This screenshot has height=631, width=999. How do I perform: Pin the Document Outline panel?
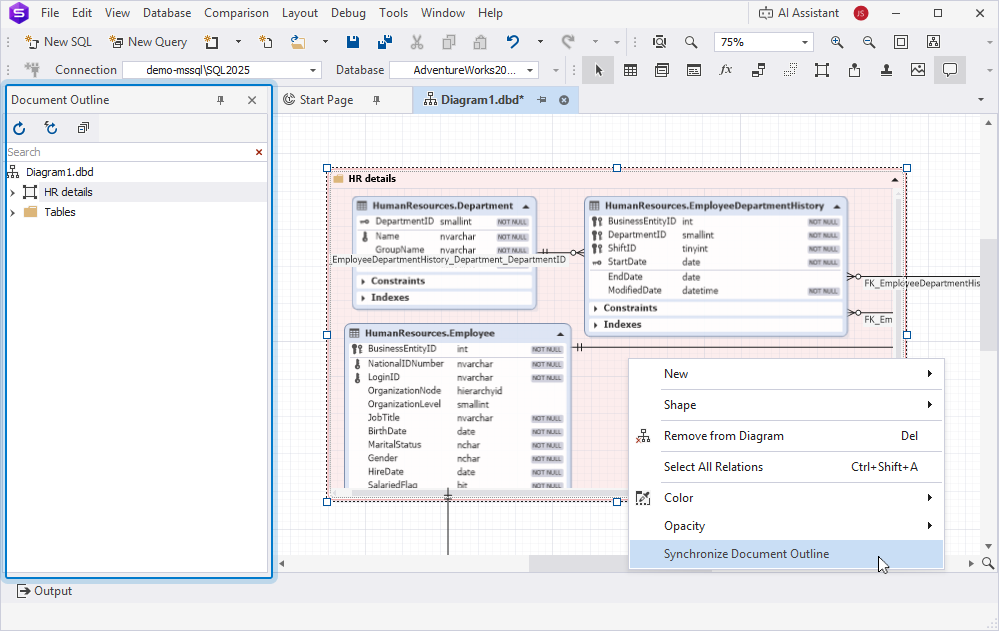[x=220, y=100]
